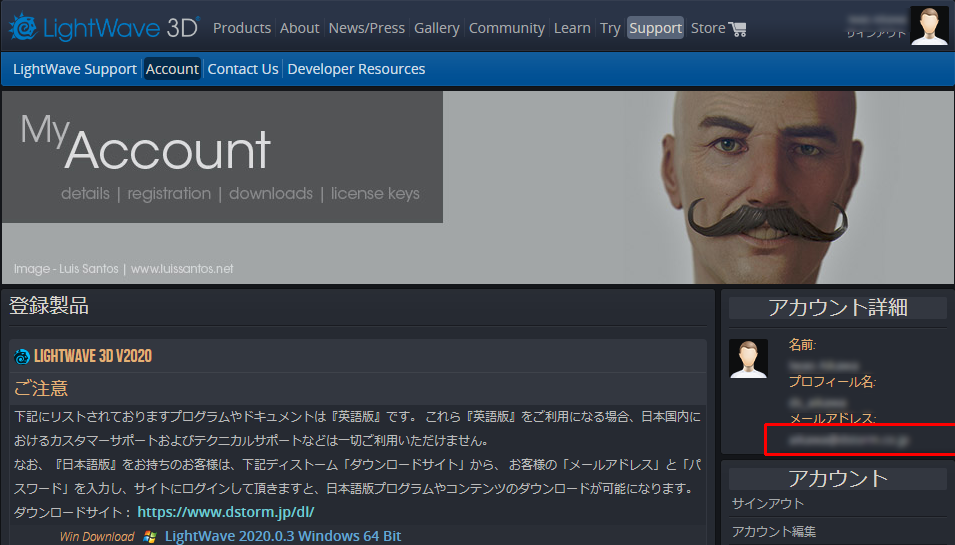Click the 名前: label
Image resolution: width=955 pixels, height=545 pixels.
tap(802, 345)
